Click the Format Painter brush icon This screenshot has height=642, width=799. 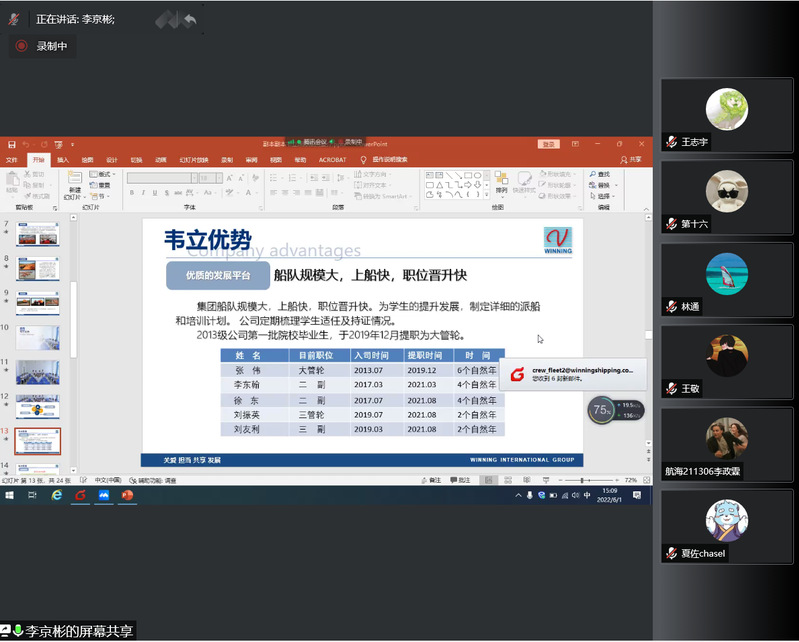click(28, 196)
